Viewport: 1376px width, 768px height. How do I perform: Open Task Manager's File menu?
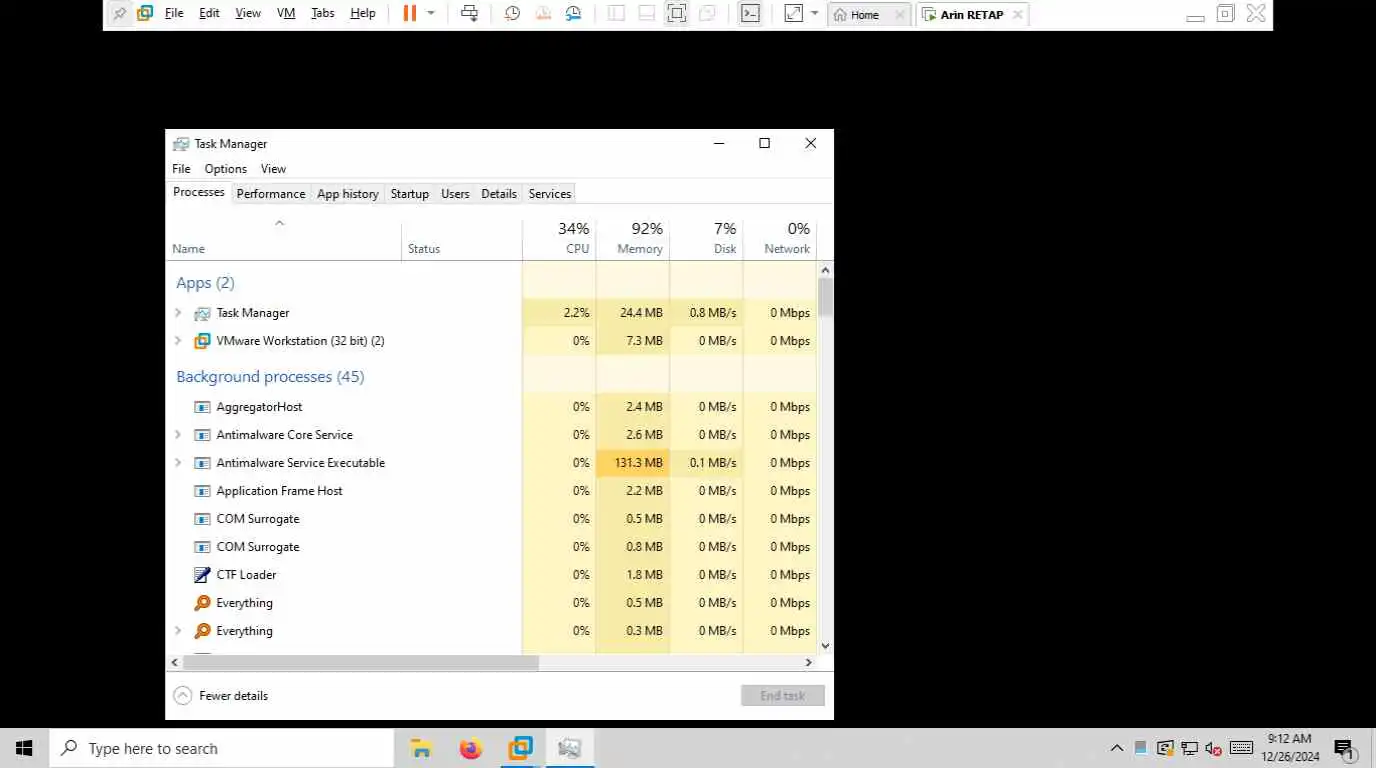(x=181, y=169)
